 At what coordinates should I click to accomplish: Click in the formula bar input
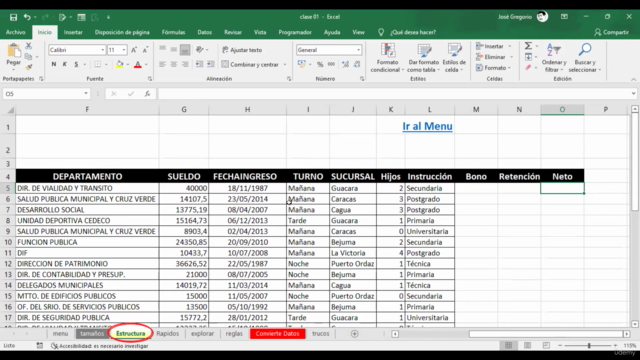[394, 94]
